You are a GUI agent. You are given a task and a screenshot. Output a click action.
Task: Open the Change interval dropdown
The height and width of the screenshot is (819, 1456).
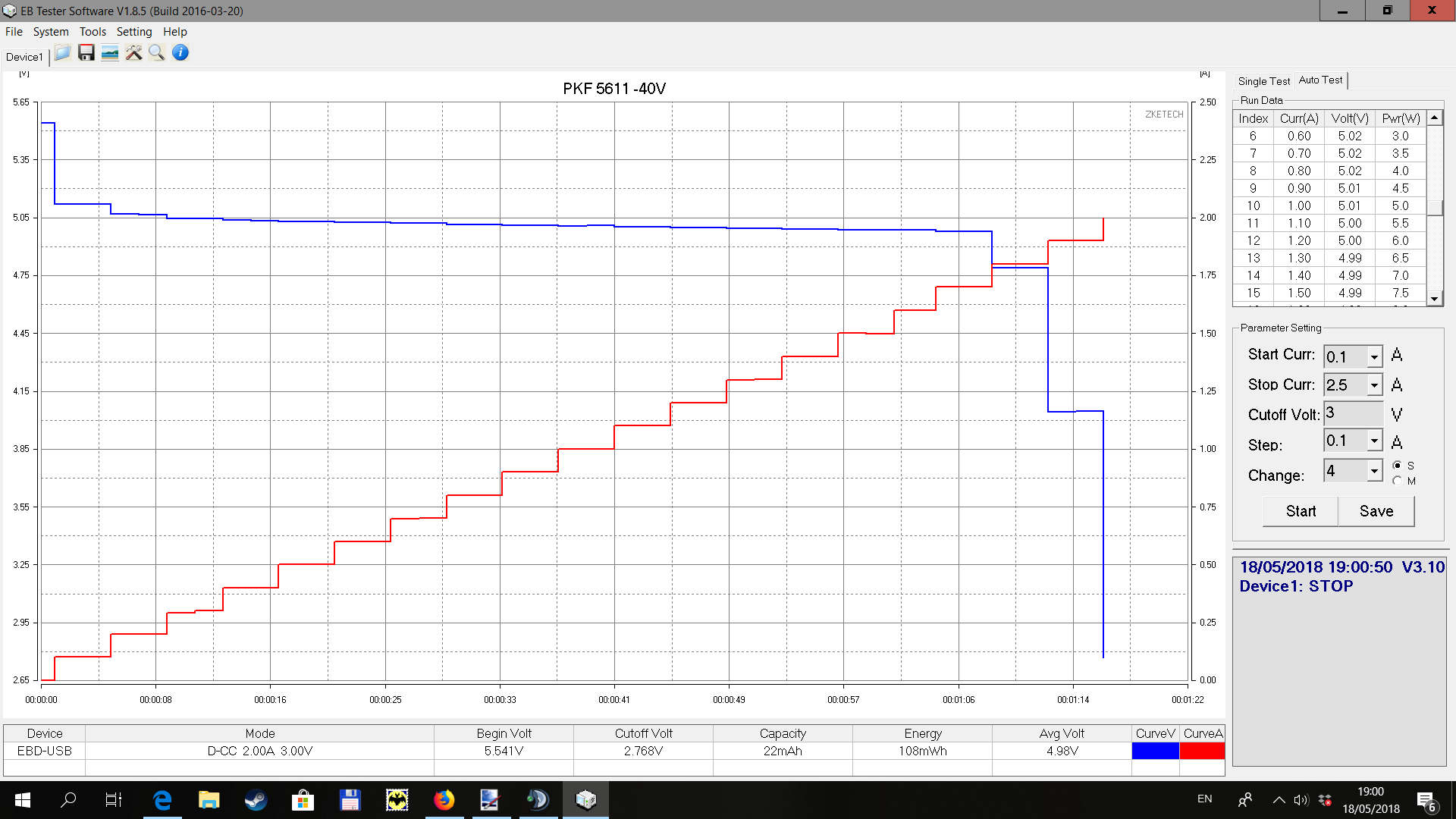(1374, 471)
